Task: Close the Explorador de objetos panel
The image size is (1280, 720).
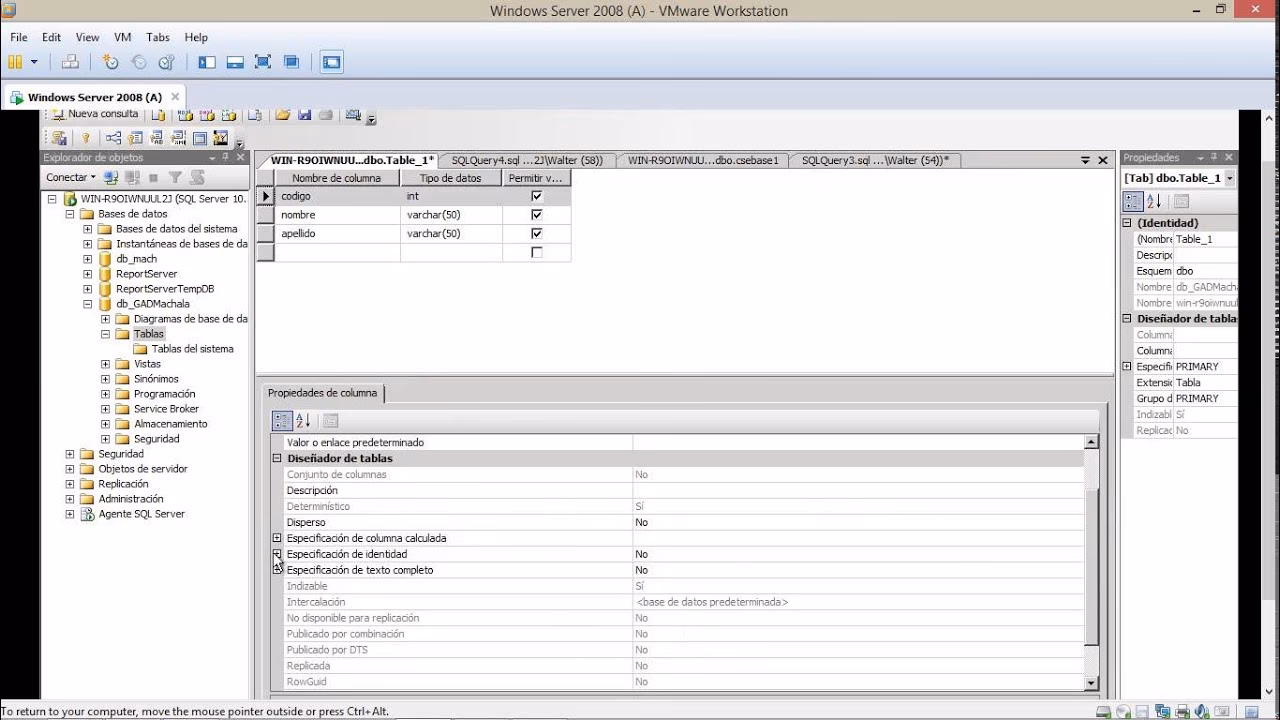Action: coord(240,158)
